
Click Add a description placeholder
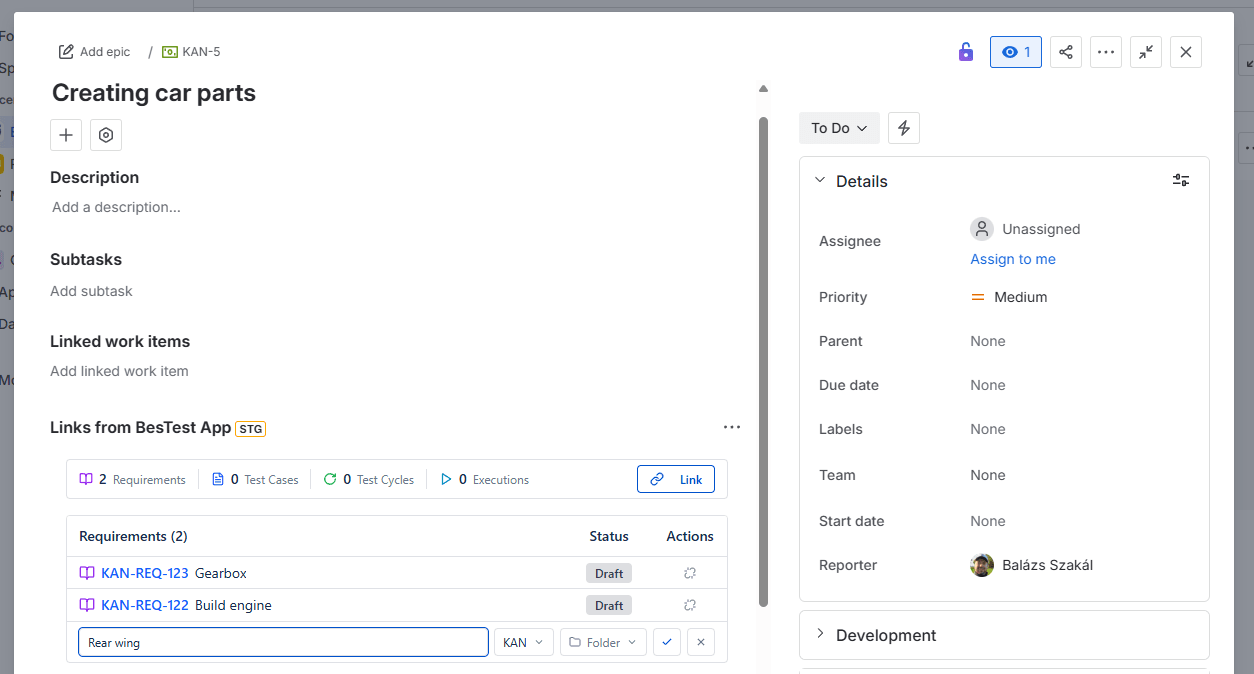tap(117, 207)
